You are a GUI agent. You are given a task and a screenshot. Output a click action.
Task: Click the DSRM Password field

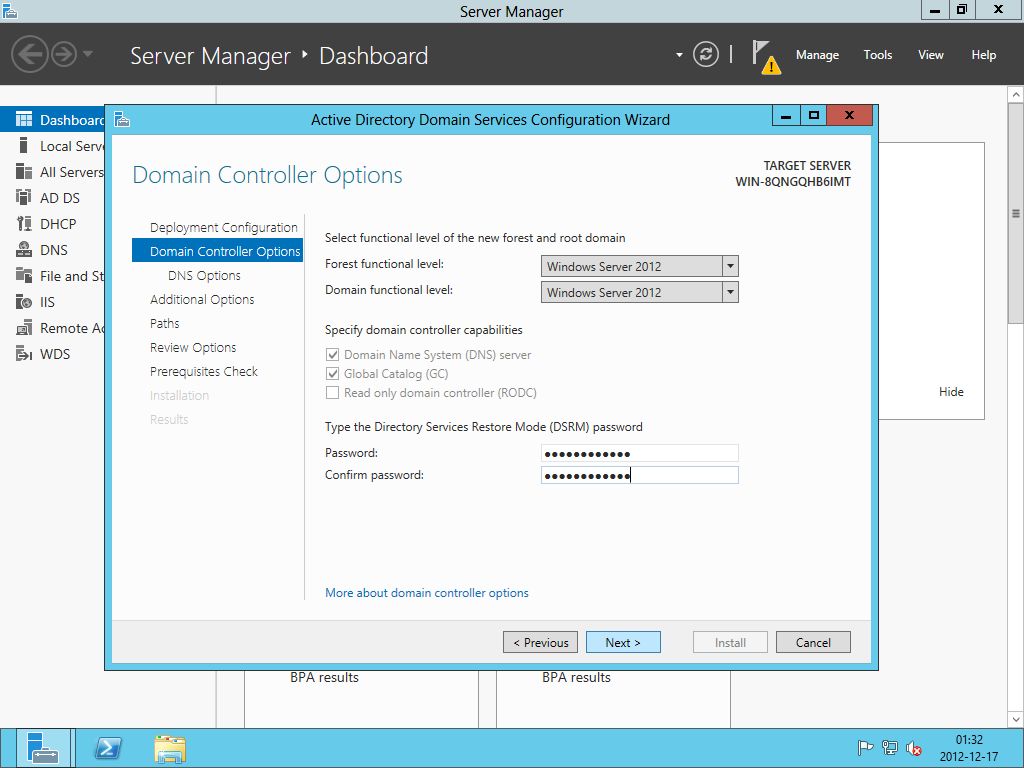click(639, 453)
